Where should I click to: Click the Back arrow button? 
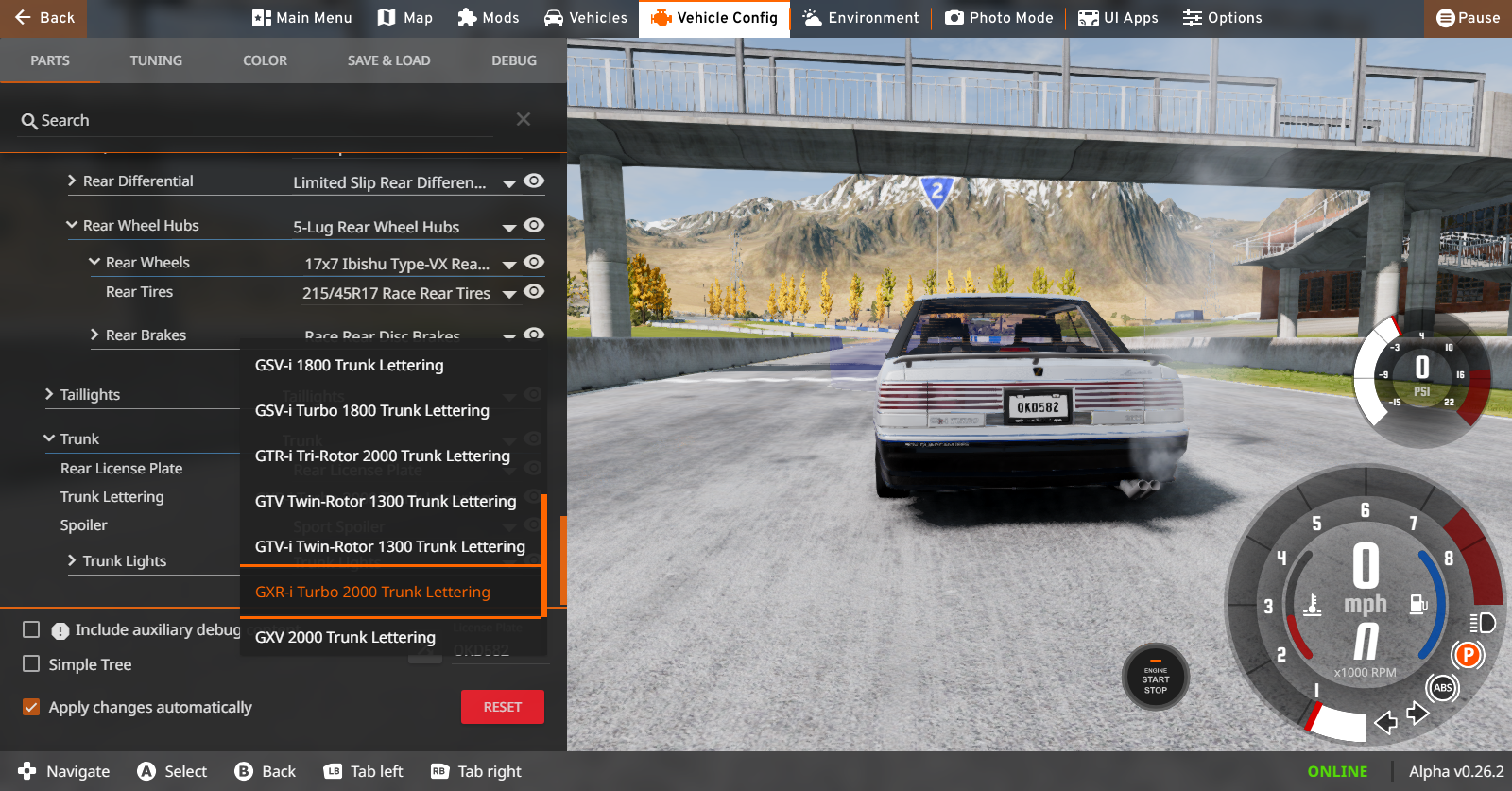43,18
